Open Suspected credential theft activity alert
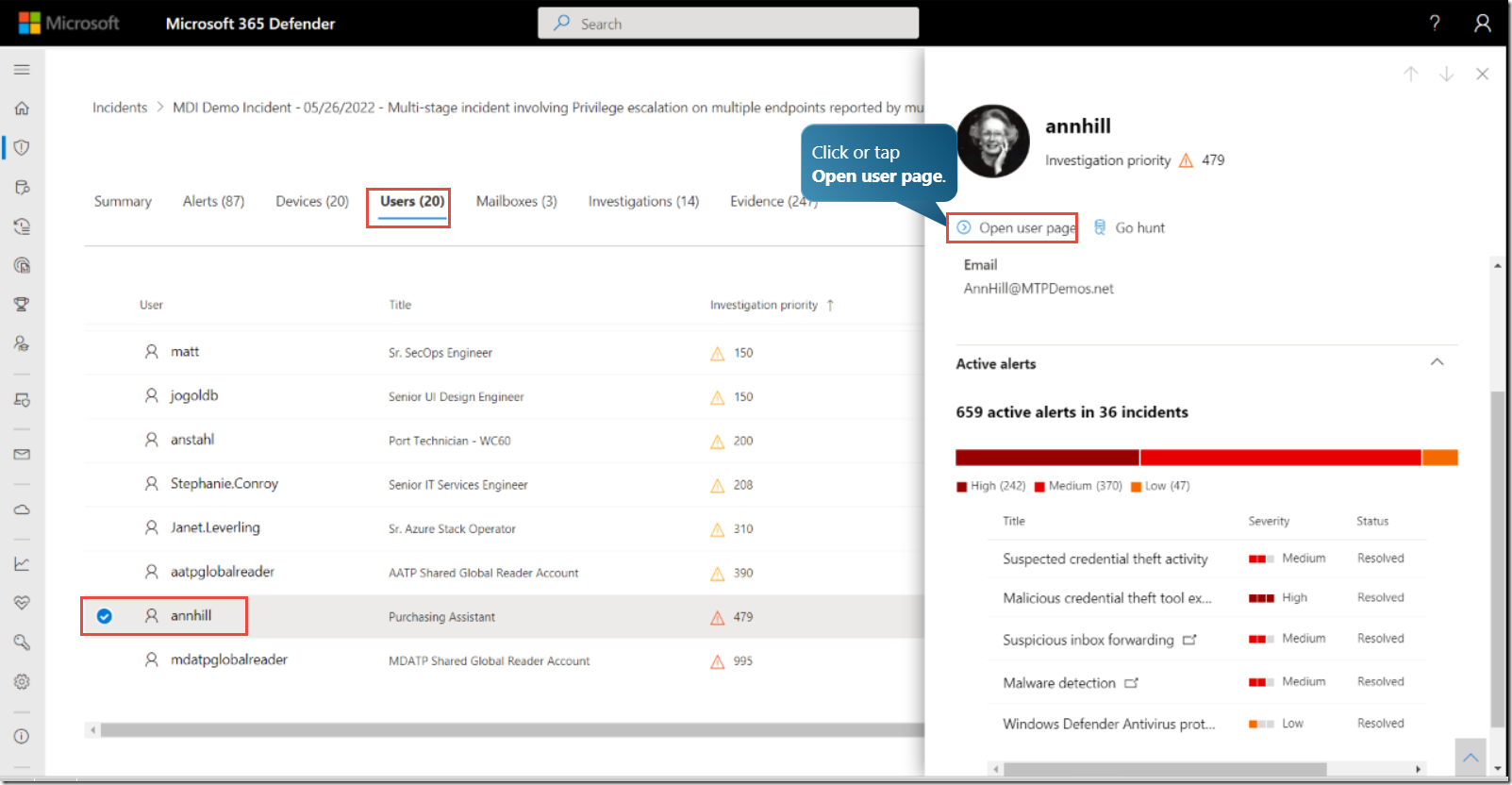Image resolution: width=1512 pixels, height=785 pixels. (1105, 559)
